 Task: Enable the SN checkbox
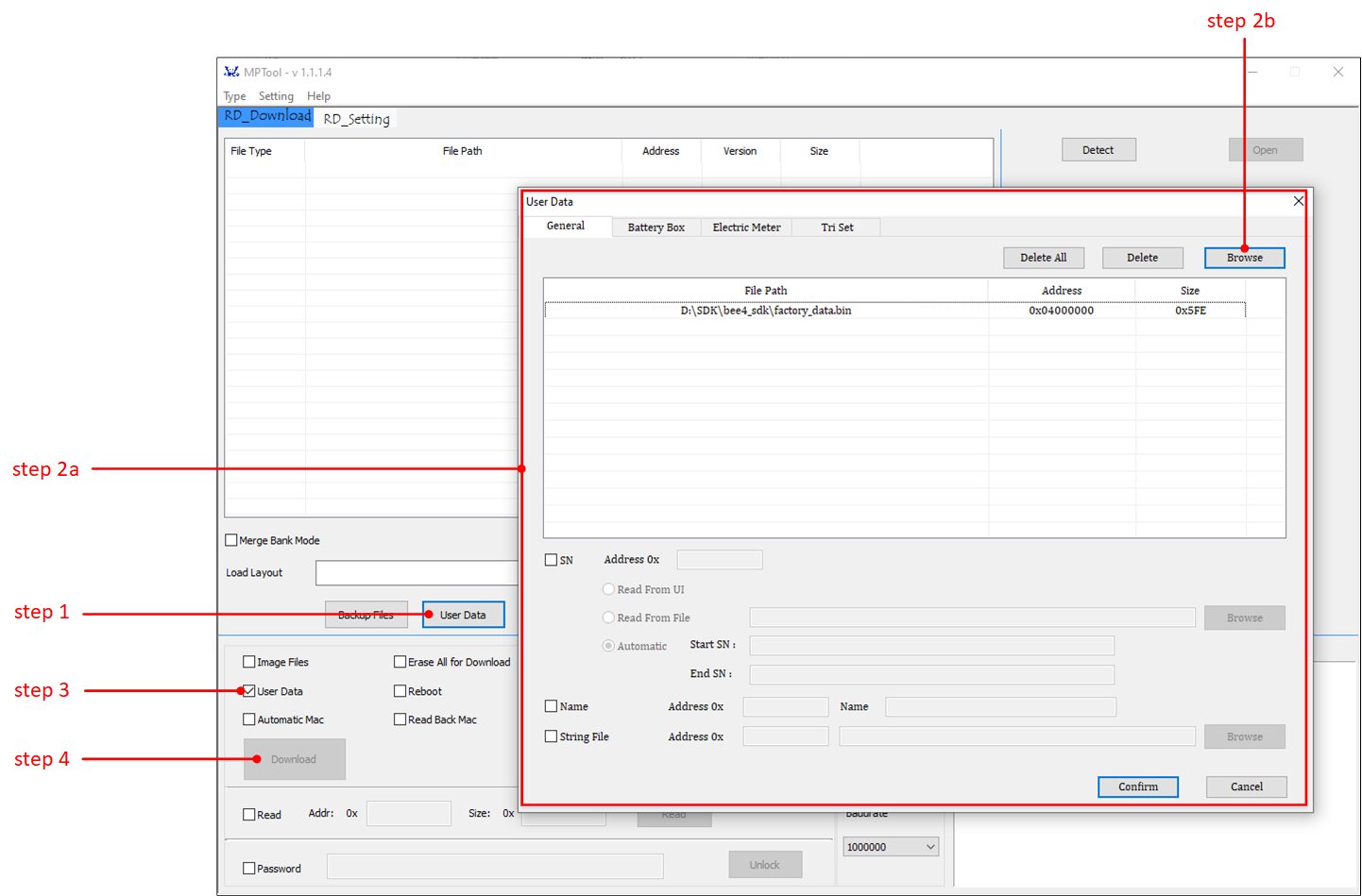point(551,560)
